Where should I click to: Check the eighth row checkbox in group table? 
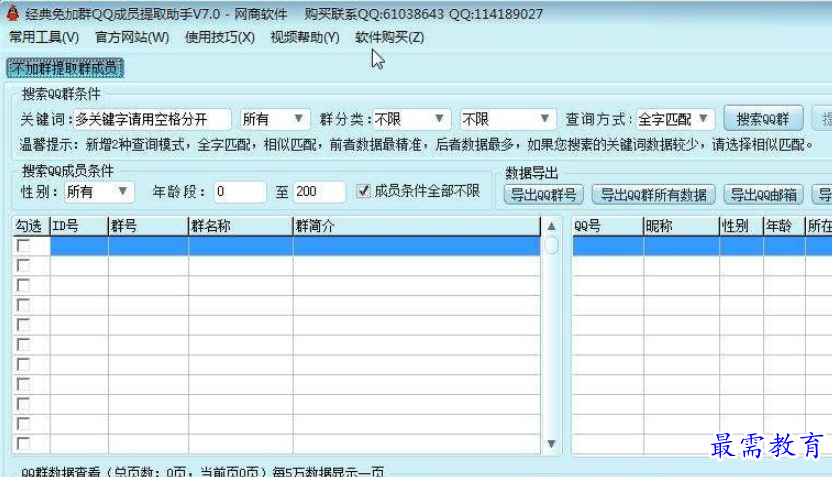[x=23, y=384]
